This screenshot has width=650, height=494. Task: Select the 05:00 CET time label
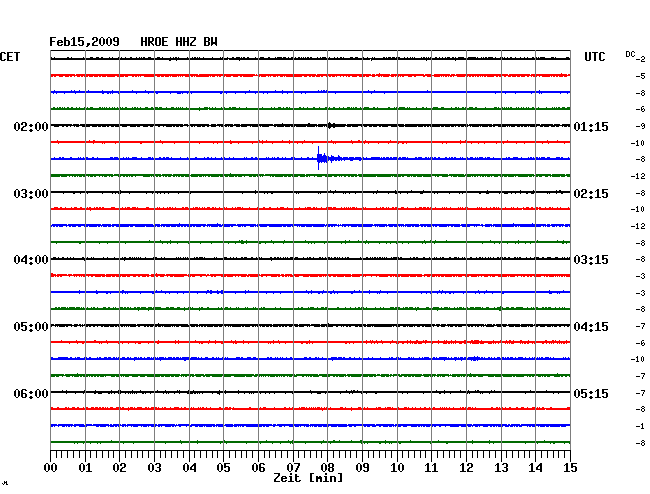click(x=31, y=327)
